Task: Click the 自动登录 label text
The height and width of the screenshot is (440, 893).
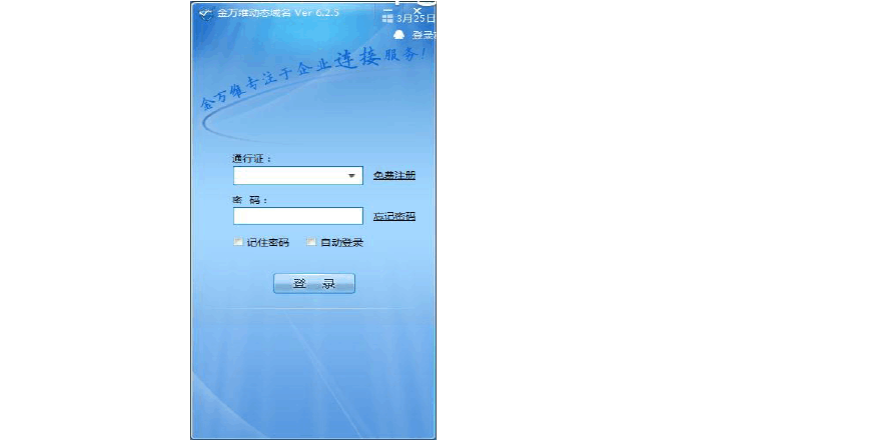Action: 342,243
